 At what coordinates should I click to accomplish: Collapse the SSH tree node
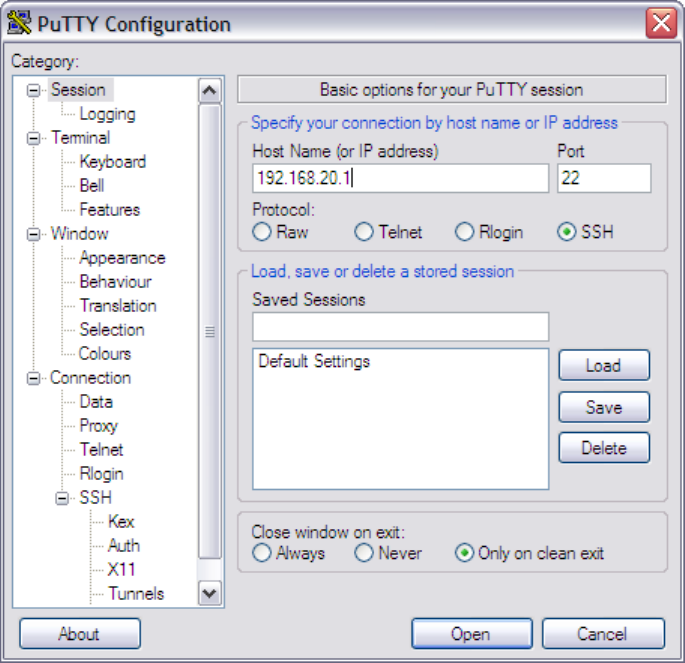click(x=62, y=498)
